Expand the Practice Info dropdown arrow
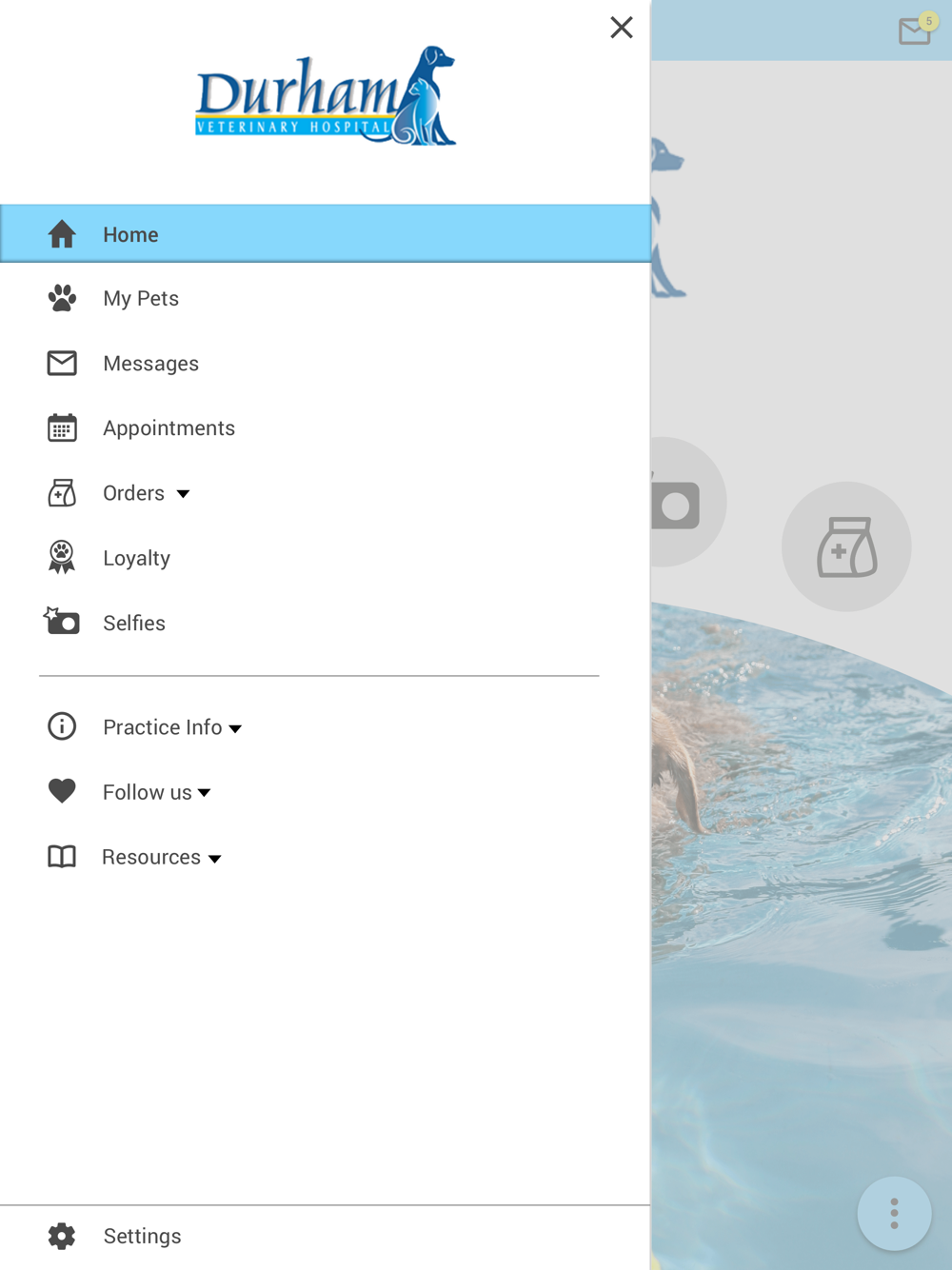Image resolution: width=952 pixels, height=1270 pixels. click(x=235, y=729)
